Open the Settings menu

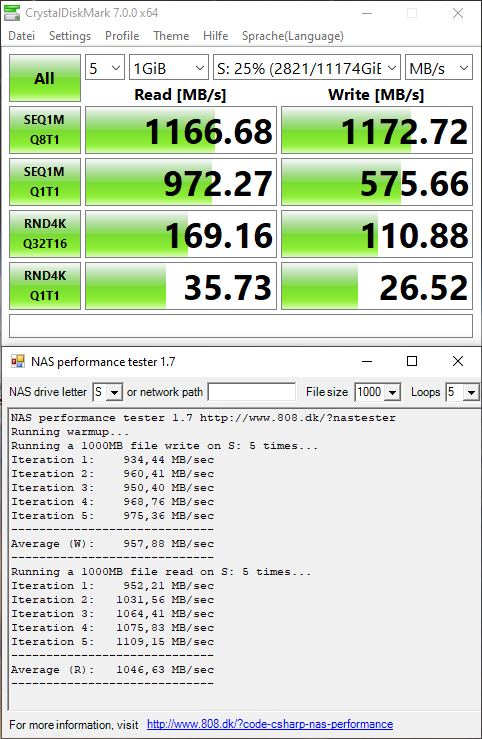70,36
